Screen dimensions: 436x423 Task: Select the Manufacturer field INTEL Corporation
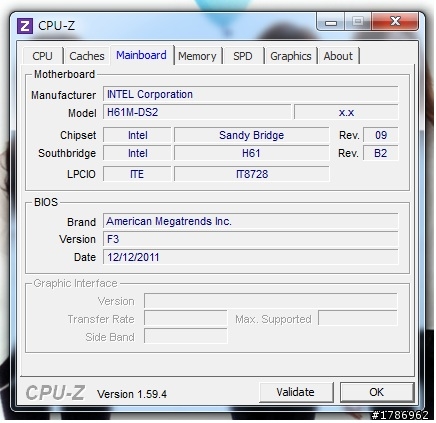pyautogui.click(x=251, y=94)
